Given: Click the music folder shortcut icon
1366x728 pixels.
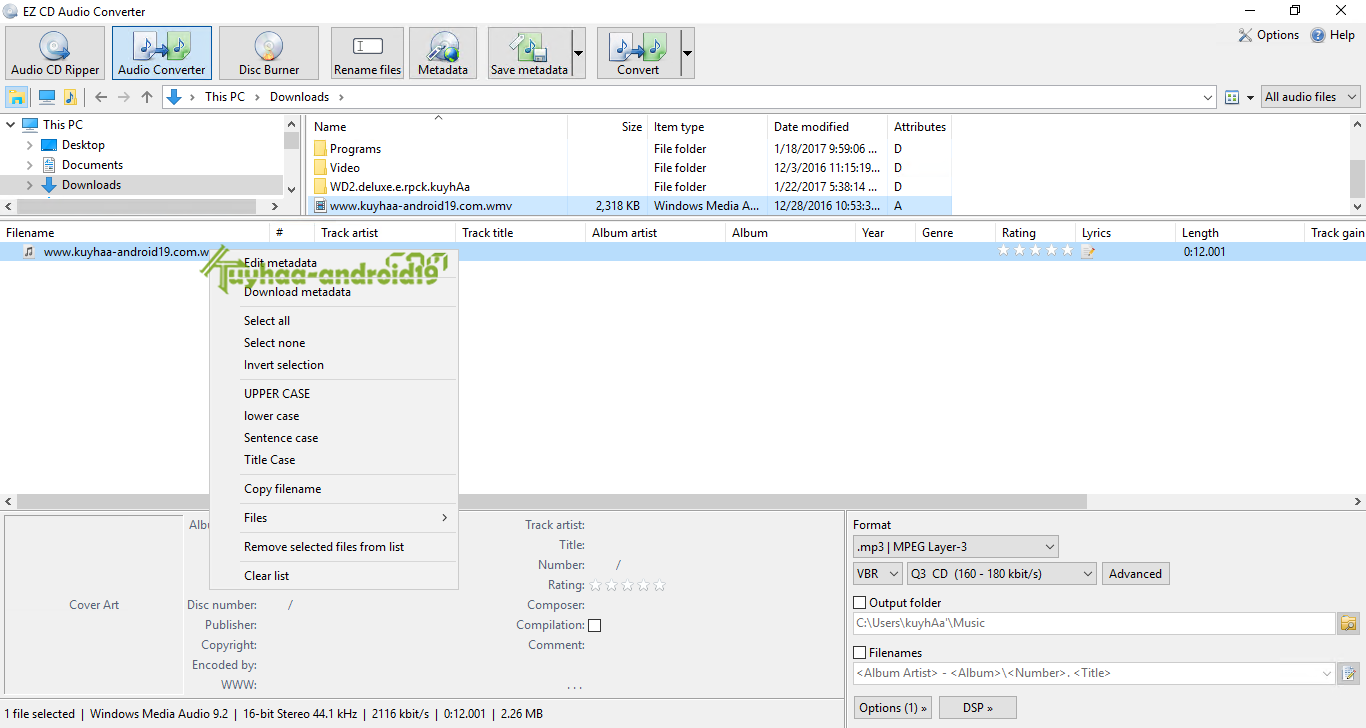Looking at the screenshot, I should (70, 97).
